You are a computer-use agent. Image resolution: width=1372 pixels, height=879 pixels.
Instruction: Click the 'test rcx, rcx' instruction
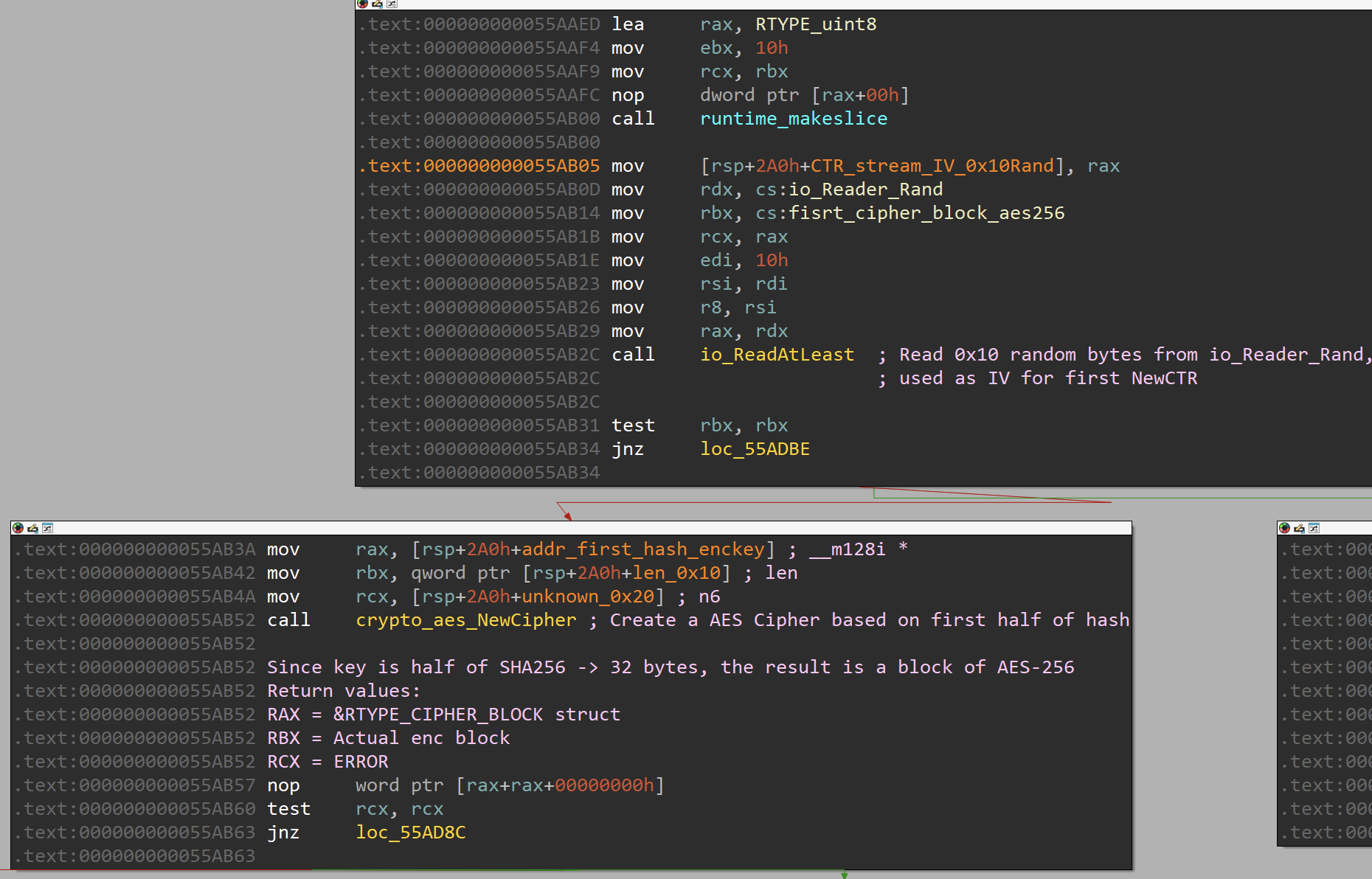[x=356, y=809]
